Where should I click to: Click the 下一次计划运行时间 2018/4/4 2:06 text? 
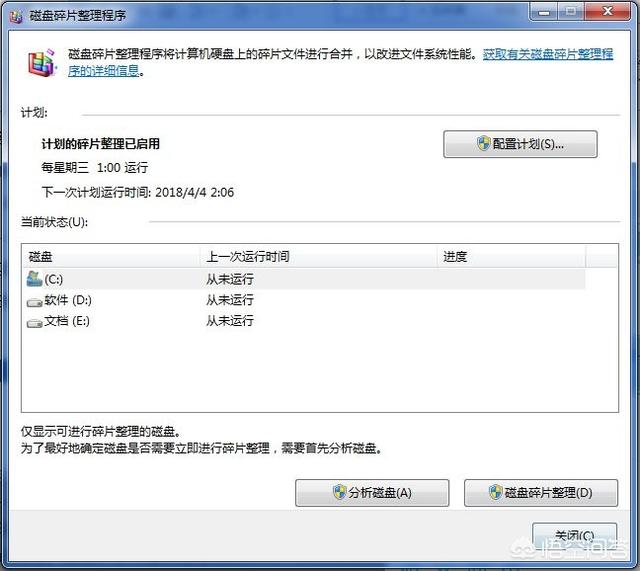coord(138,192)
